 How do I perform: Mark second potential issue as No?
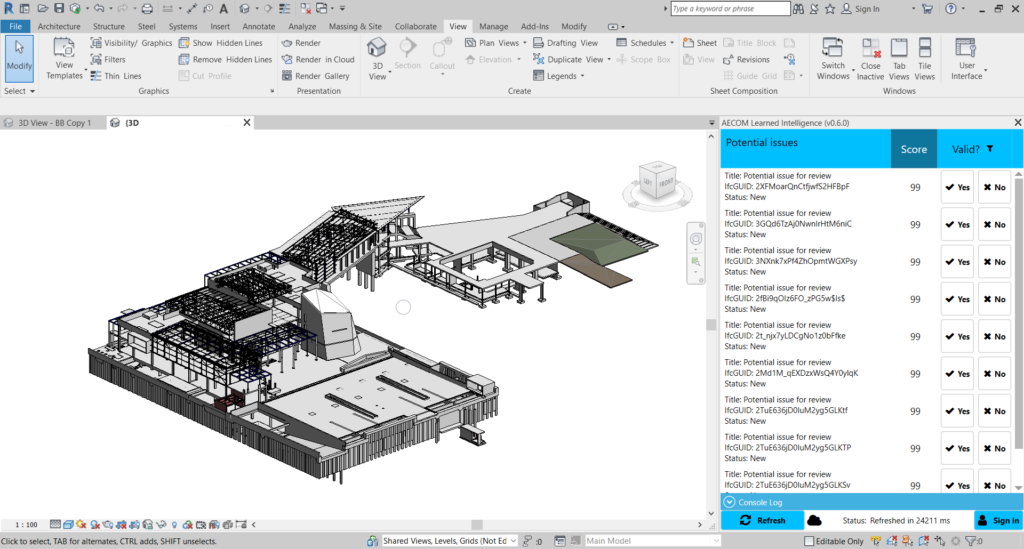coord(994,224)
